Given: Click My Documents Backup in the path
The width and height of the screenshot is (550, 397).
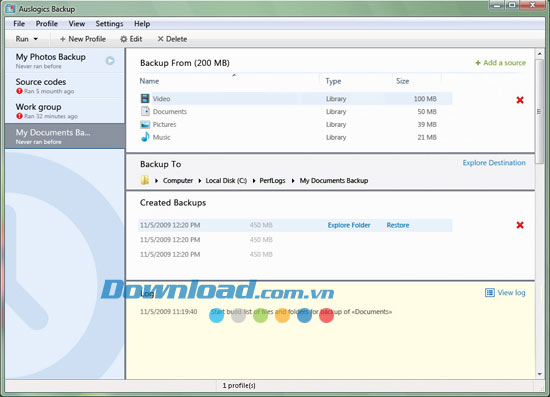Looking at the screenshot, I should pos(334,181).
